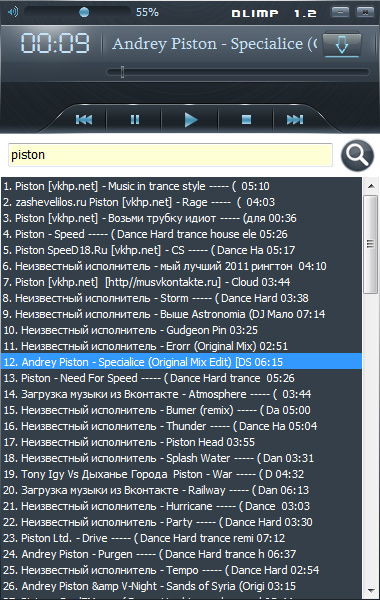The height and width of the screenshot is (600, 380).
Task: Select track 18 'Splash Water'
Action: pyautogui.click(x=181, y=458)
